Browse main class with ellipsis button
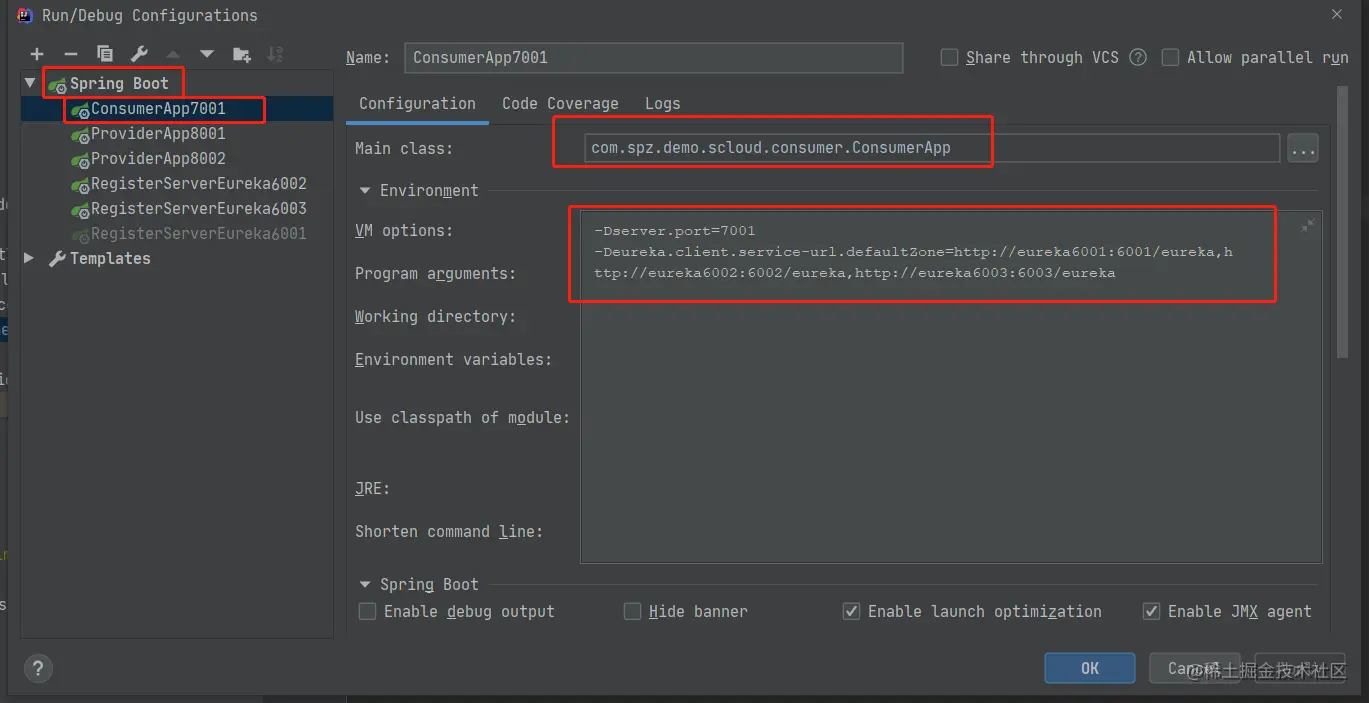The image size is (1369, 703). 1302,148
